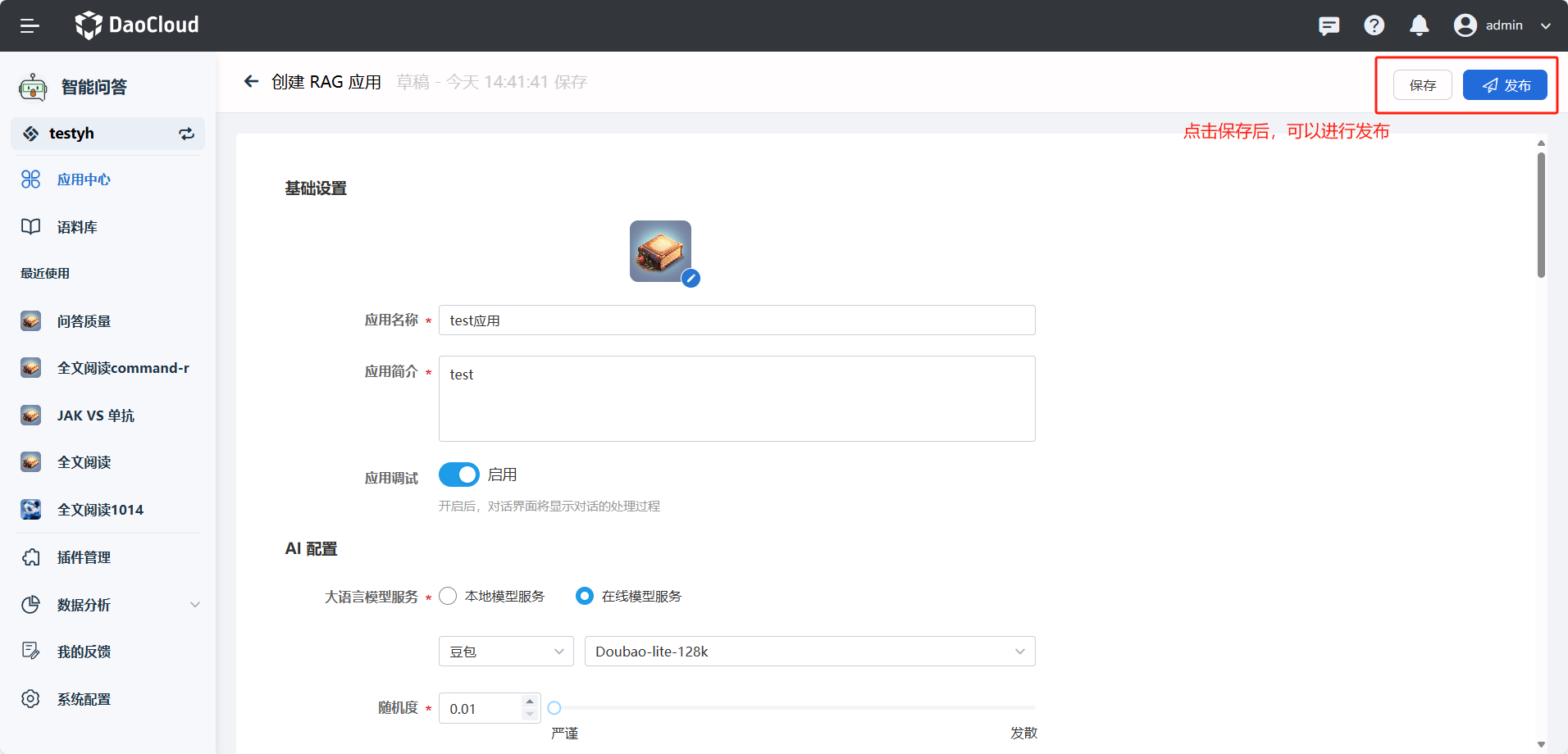Toggle the 应用调试 switch

coord(458,475)
